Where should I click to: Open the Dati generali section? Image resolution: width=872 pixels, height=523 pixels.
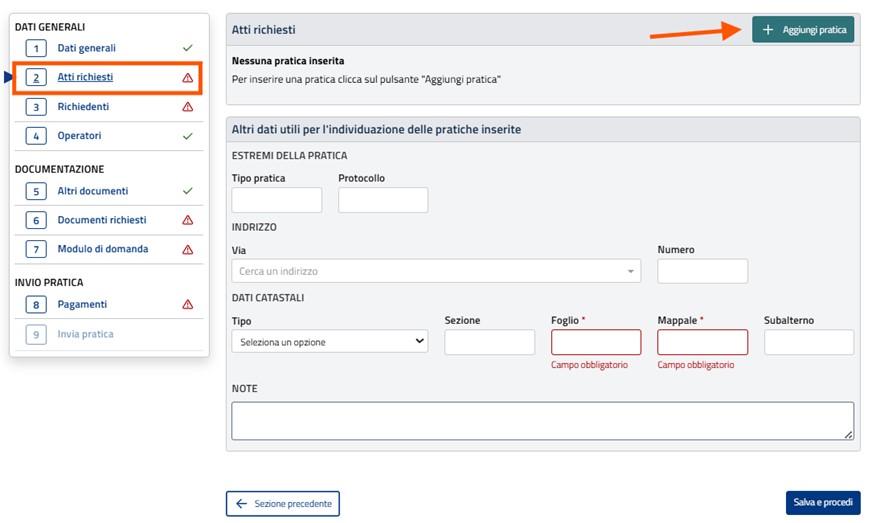tap(86, 48)
